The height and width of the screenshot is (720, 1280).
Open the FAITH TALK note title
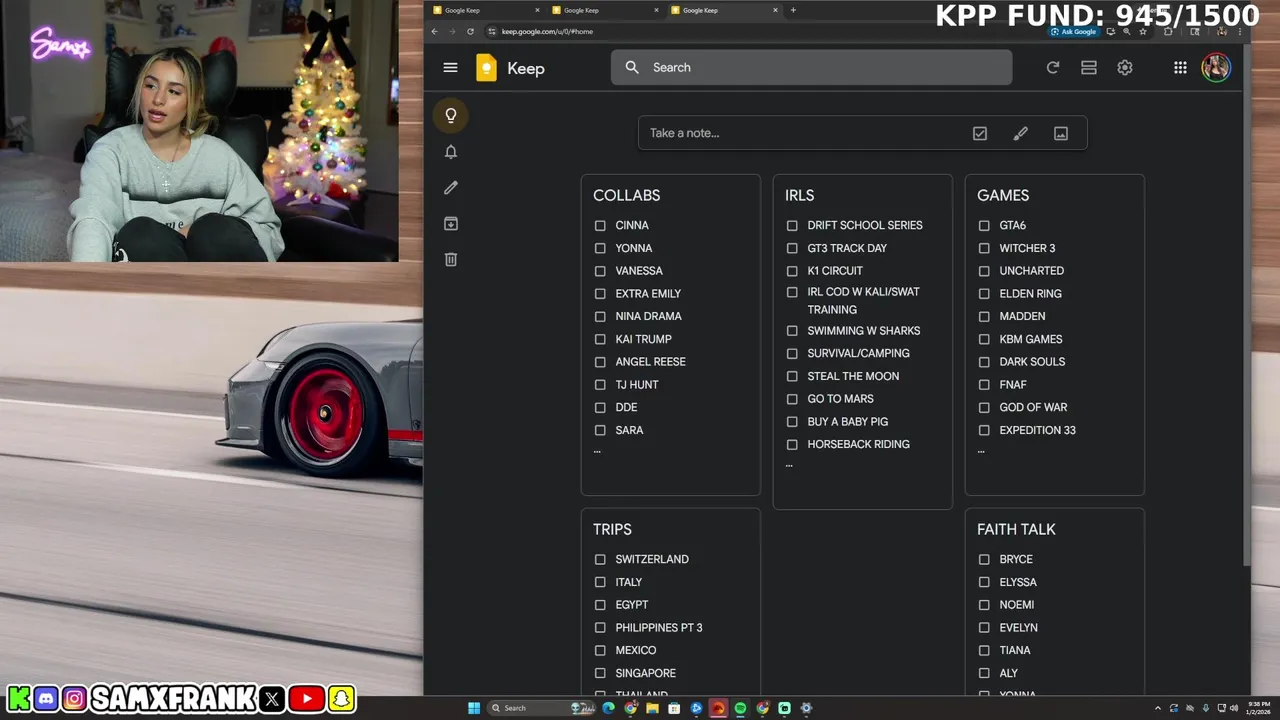[x=1016, y=529]
